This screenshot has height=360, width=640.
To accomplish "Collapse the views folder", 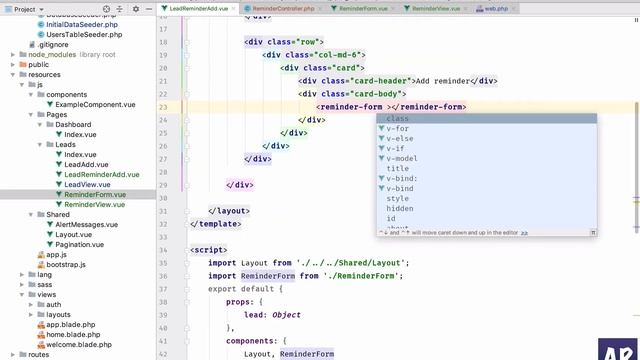I will coord(22,295).
